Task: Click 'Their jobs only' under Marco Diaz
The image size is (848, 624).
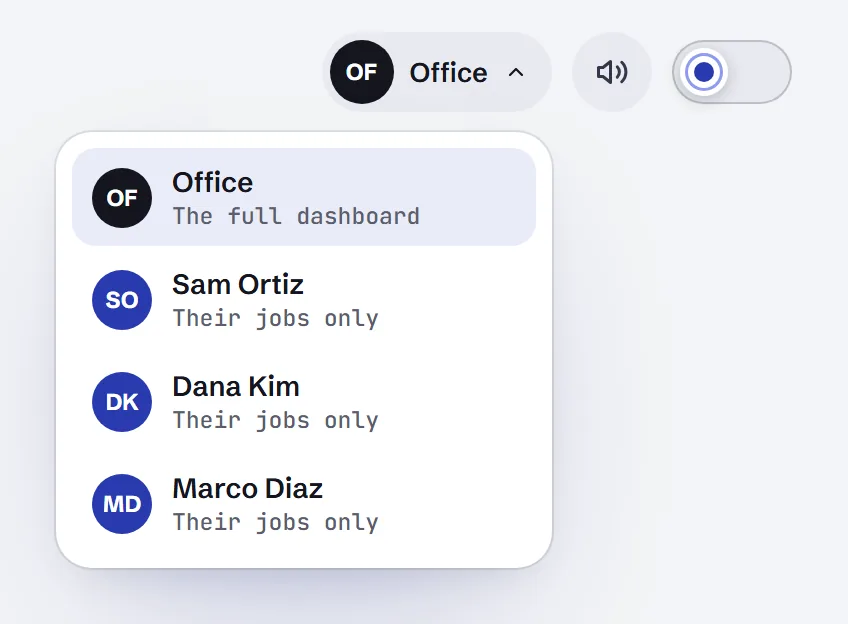Action: tap(275, 523)
